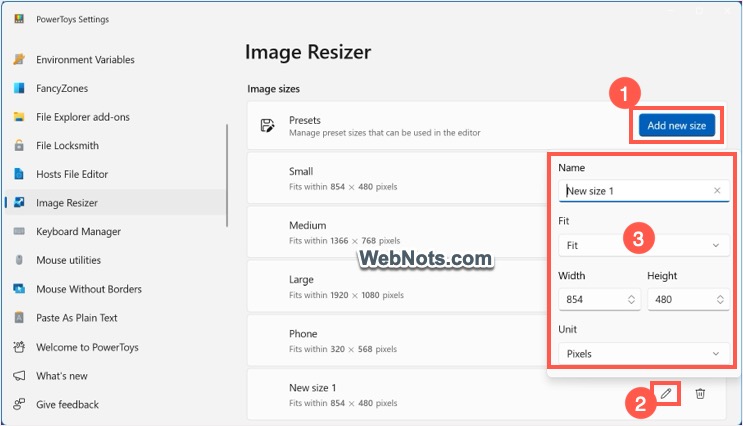Click the Presets save-edit icon
743x426 pixels.
tap(267, 126)
